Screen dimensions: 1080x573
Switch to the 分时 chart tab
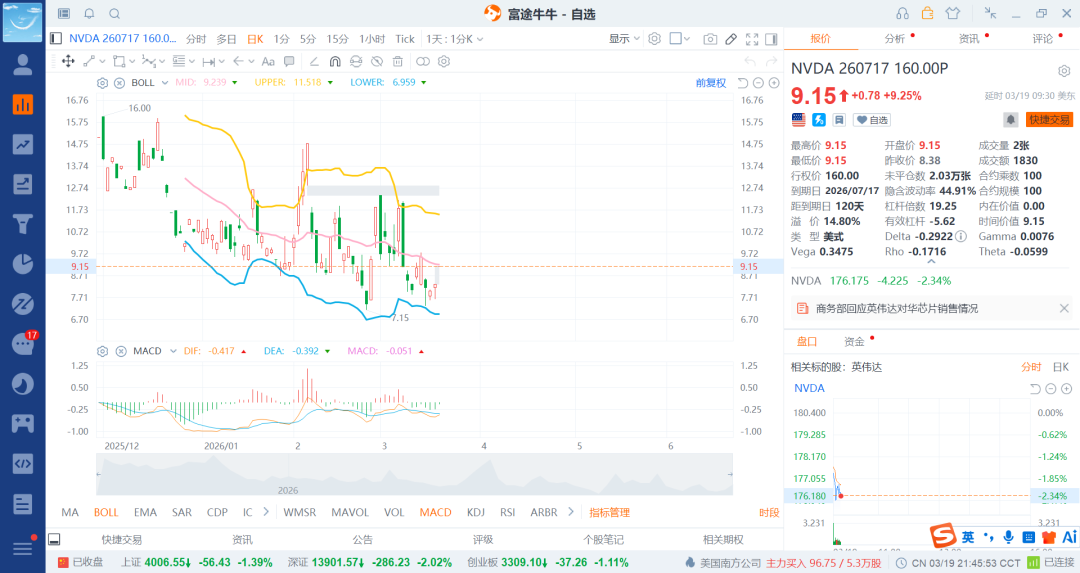tap(196, 39)
